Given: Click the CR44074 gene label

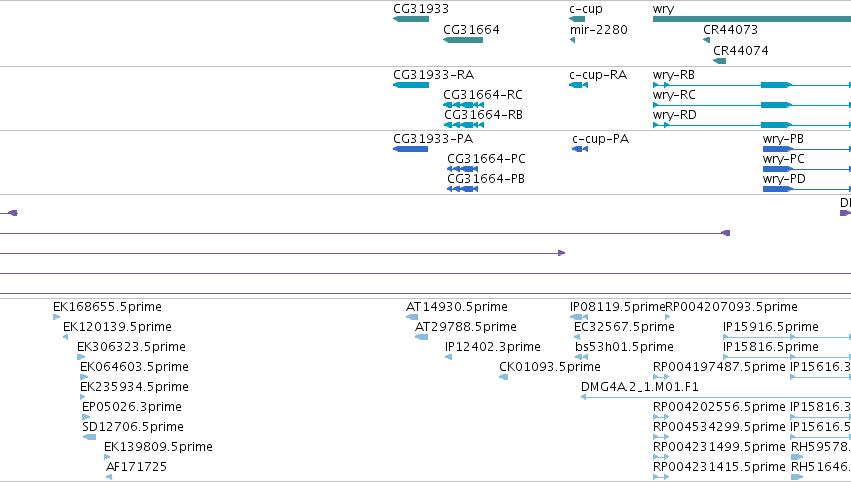Looking at the screenshot, I should point(740,50).
